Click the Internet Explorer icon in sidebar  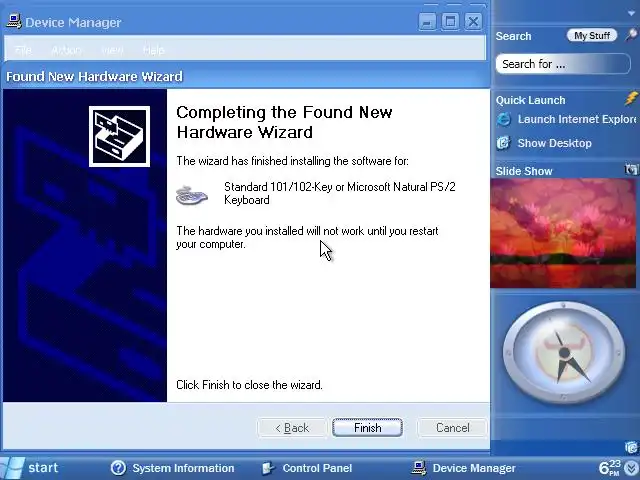point(504,119)
